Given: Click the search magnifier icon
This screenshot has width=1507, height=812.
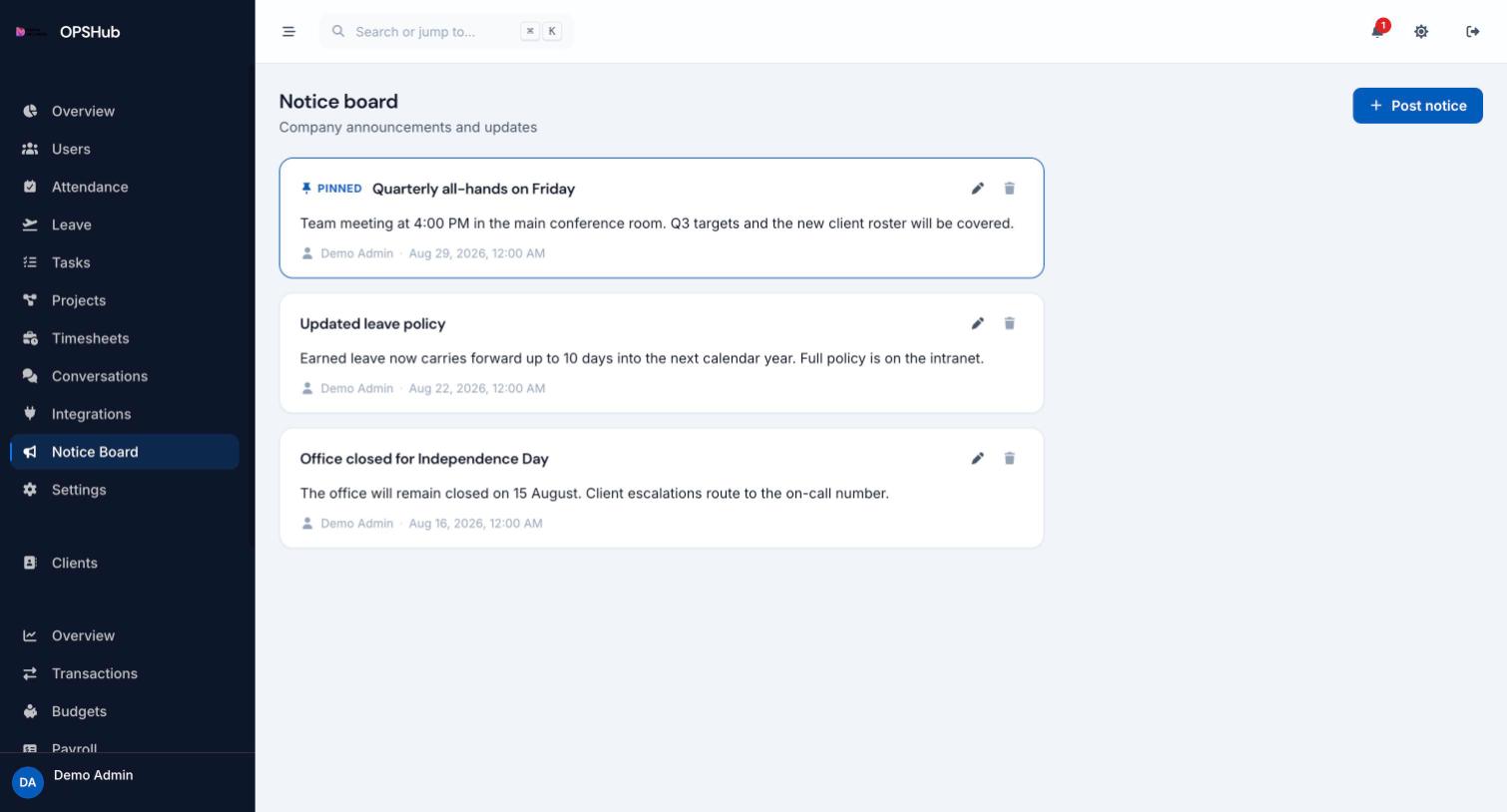Looking at the screenshot, I should 338,32.
